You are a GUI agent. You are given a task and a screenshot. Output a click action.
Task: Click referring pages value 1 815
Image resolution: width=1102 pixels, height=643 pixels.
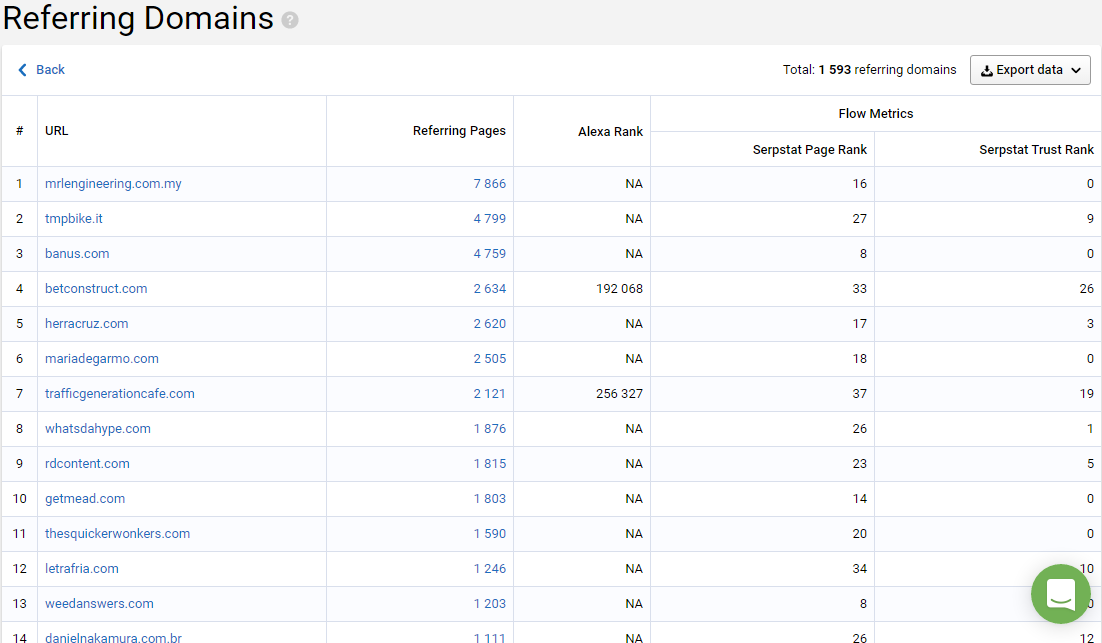[x=489, y=464]
